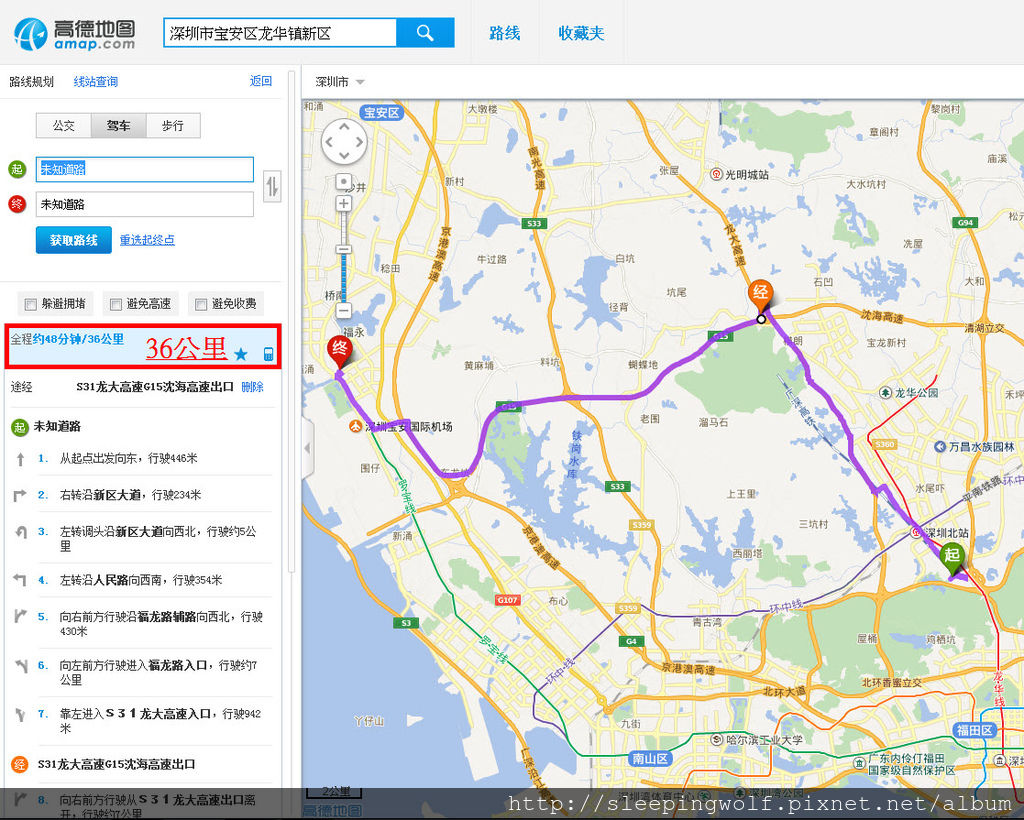Zoom in with the plus button
This screenshot has height=820, width=1024.
344,203
